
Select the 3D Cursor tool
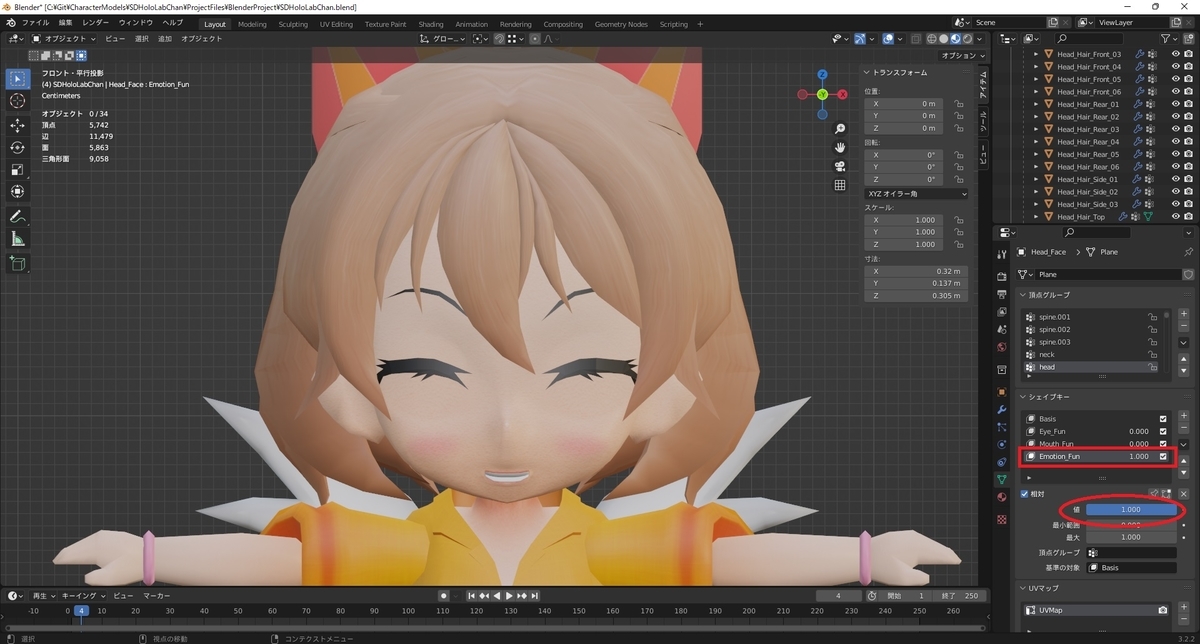click(x=18, y=101)
